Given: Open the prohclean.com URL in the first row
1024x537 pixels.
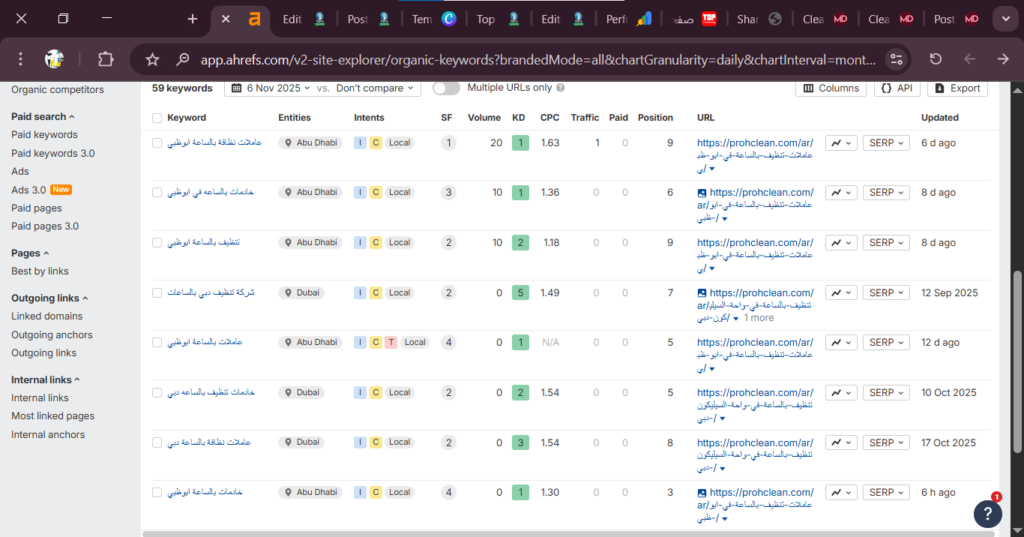Looking at the screenshot, I should pos(755,143).
